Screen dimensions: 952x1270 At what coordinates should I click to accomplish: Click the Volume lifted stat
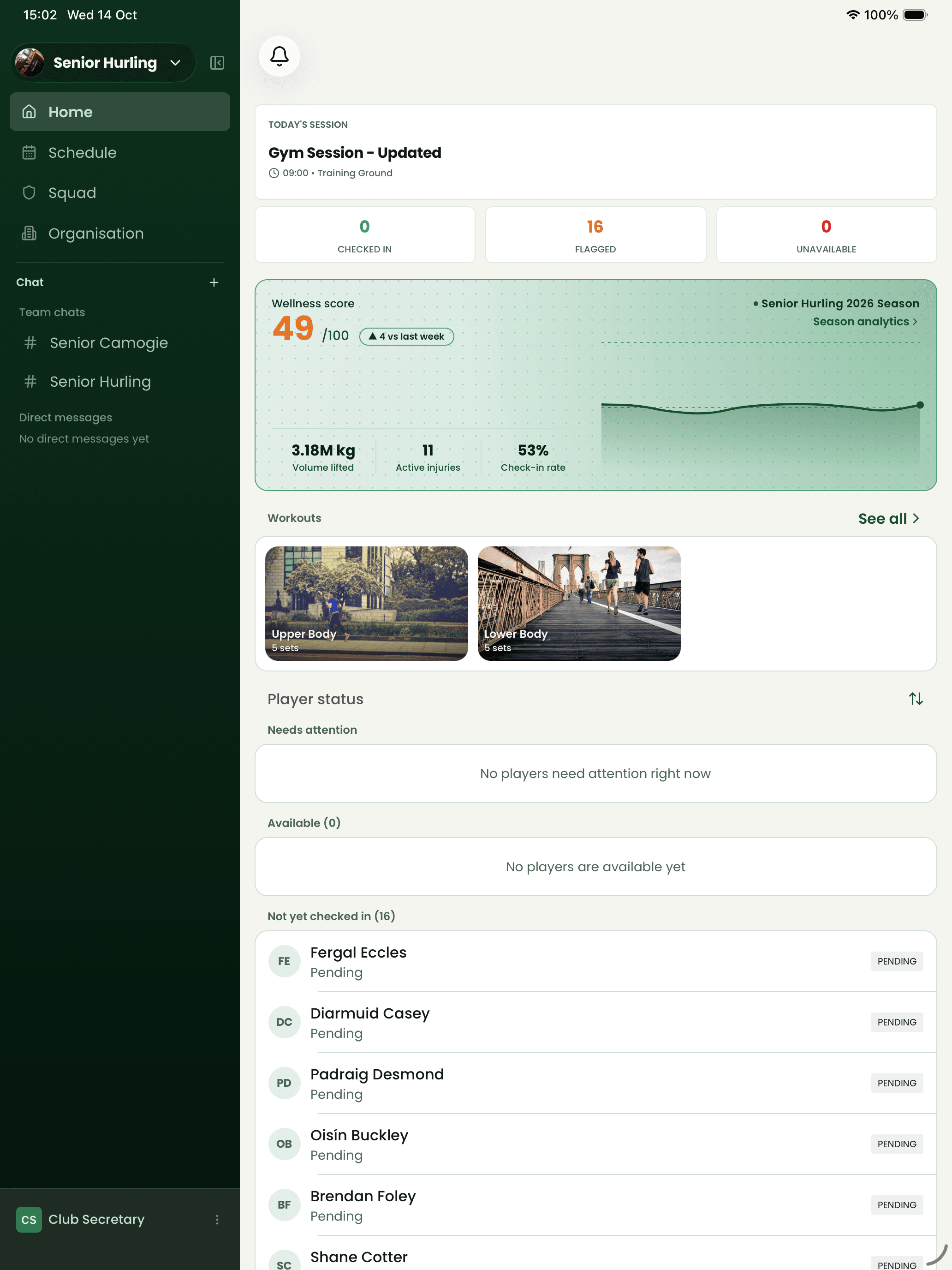pos(323,458)
